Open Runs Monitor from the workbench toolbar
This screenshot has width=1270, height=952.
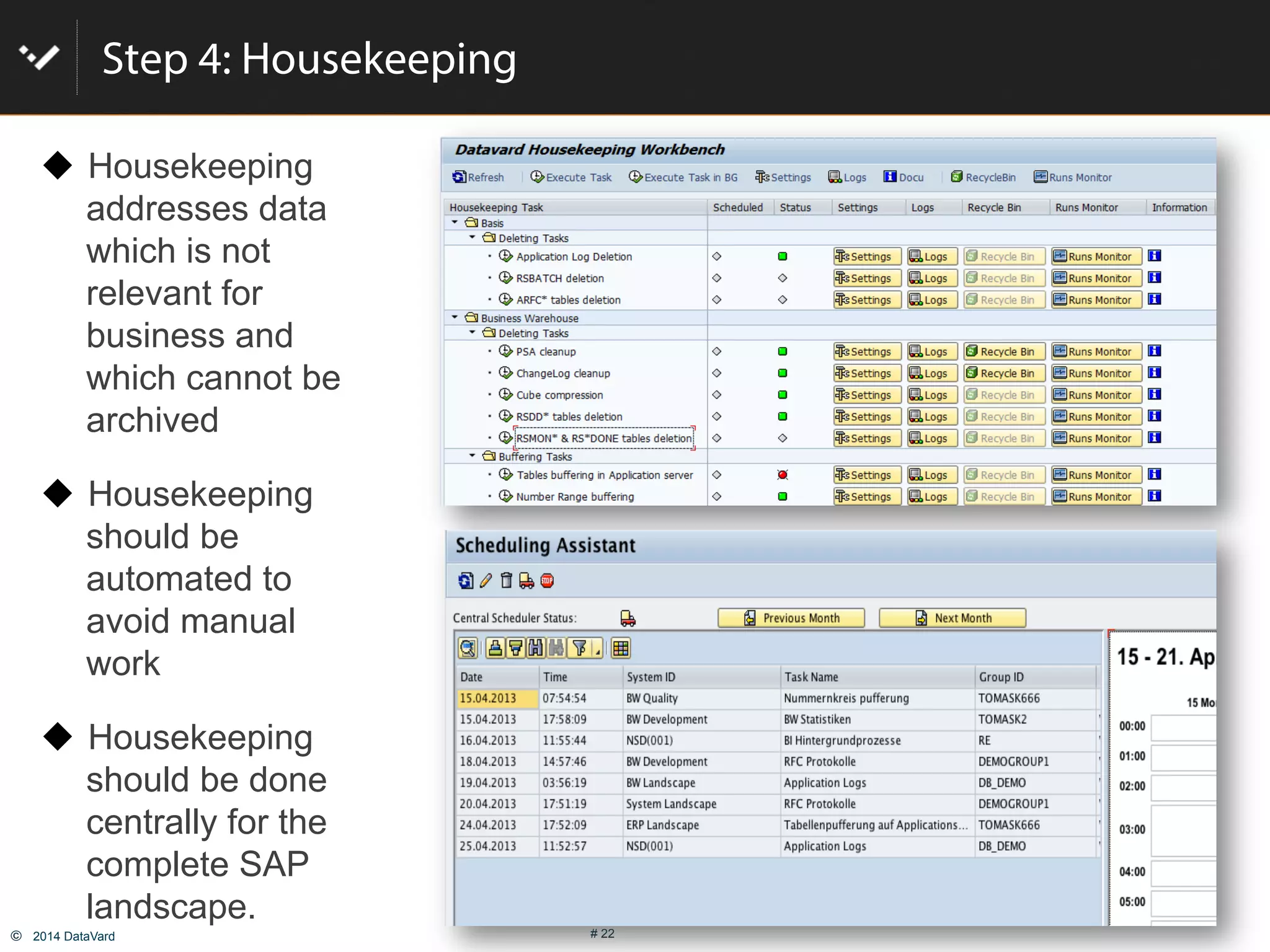point(1073,177)
